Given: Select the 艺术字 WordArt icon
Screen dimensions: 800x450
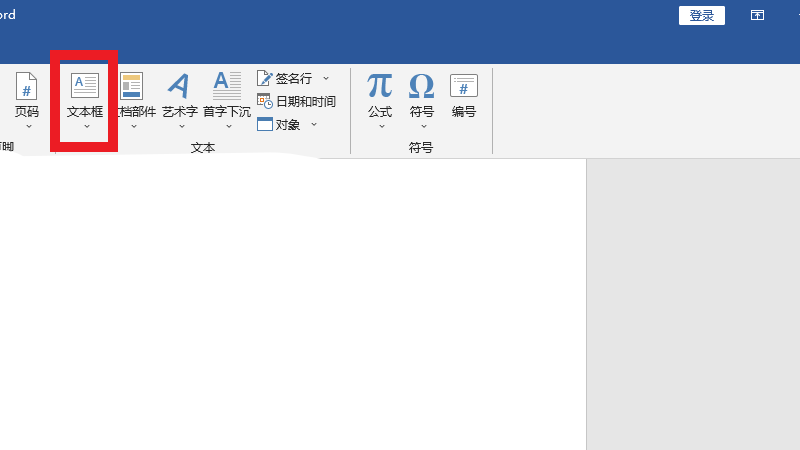Looking at the screenshot, I should 179,87.
